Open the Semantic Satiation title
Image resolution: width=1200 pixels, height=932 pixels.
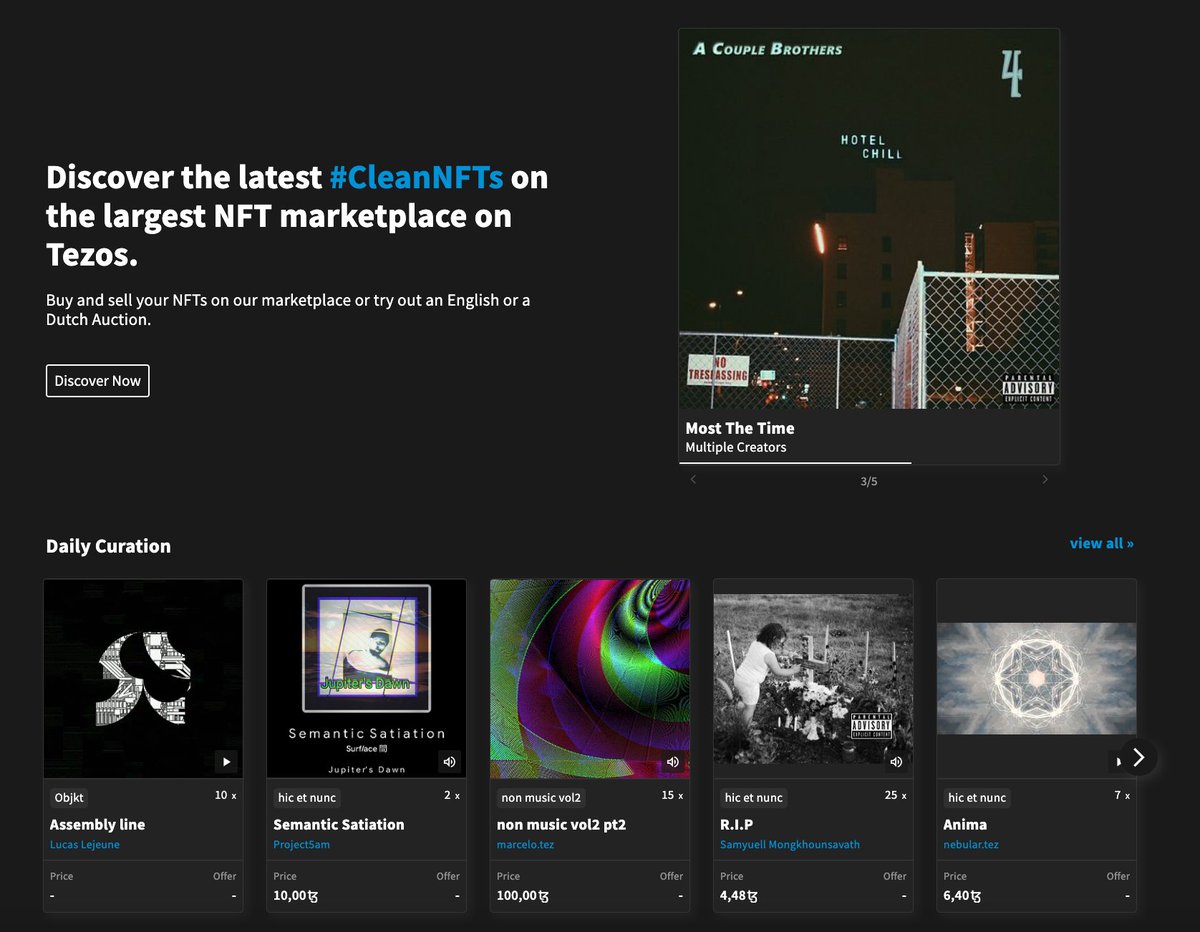click(339, 824)
